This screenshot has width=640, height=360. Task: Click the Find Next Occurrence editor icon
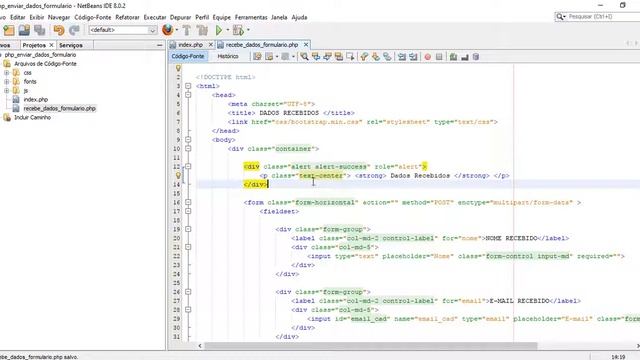(x=327, y=57)
